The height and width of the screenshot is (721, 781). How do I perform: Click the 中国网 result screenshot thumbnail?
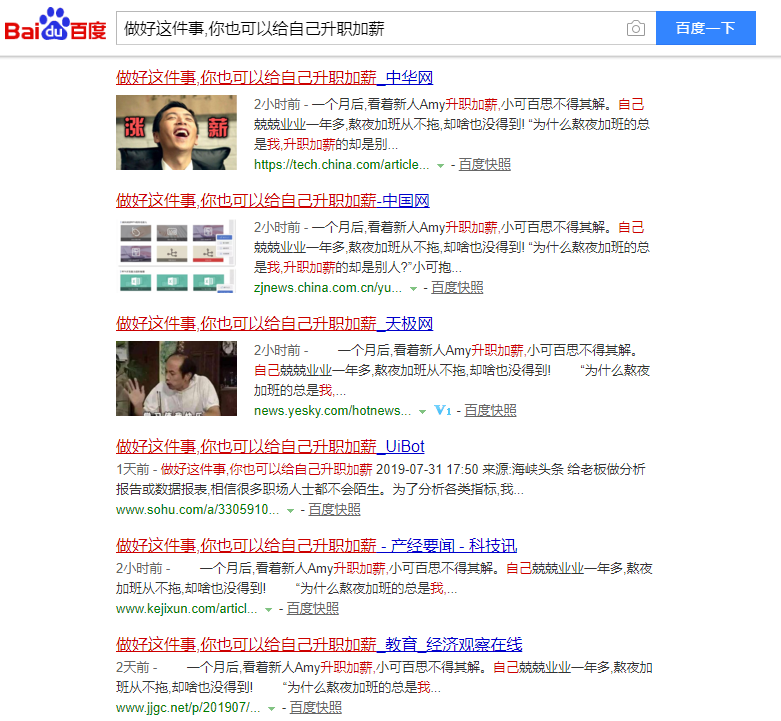click(x=176, y=255)
